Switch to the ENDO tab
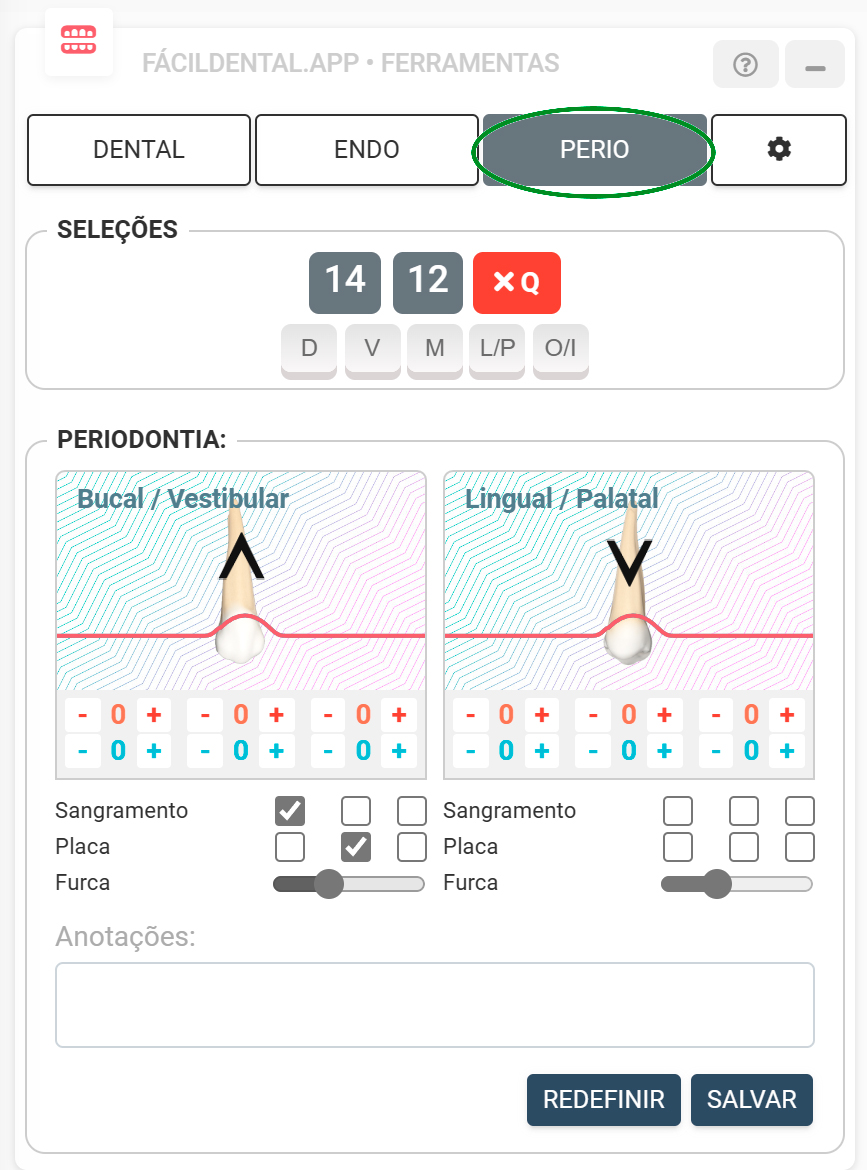The width and height of the screenshot is (867, 1170). 367,149
